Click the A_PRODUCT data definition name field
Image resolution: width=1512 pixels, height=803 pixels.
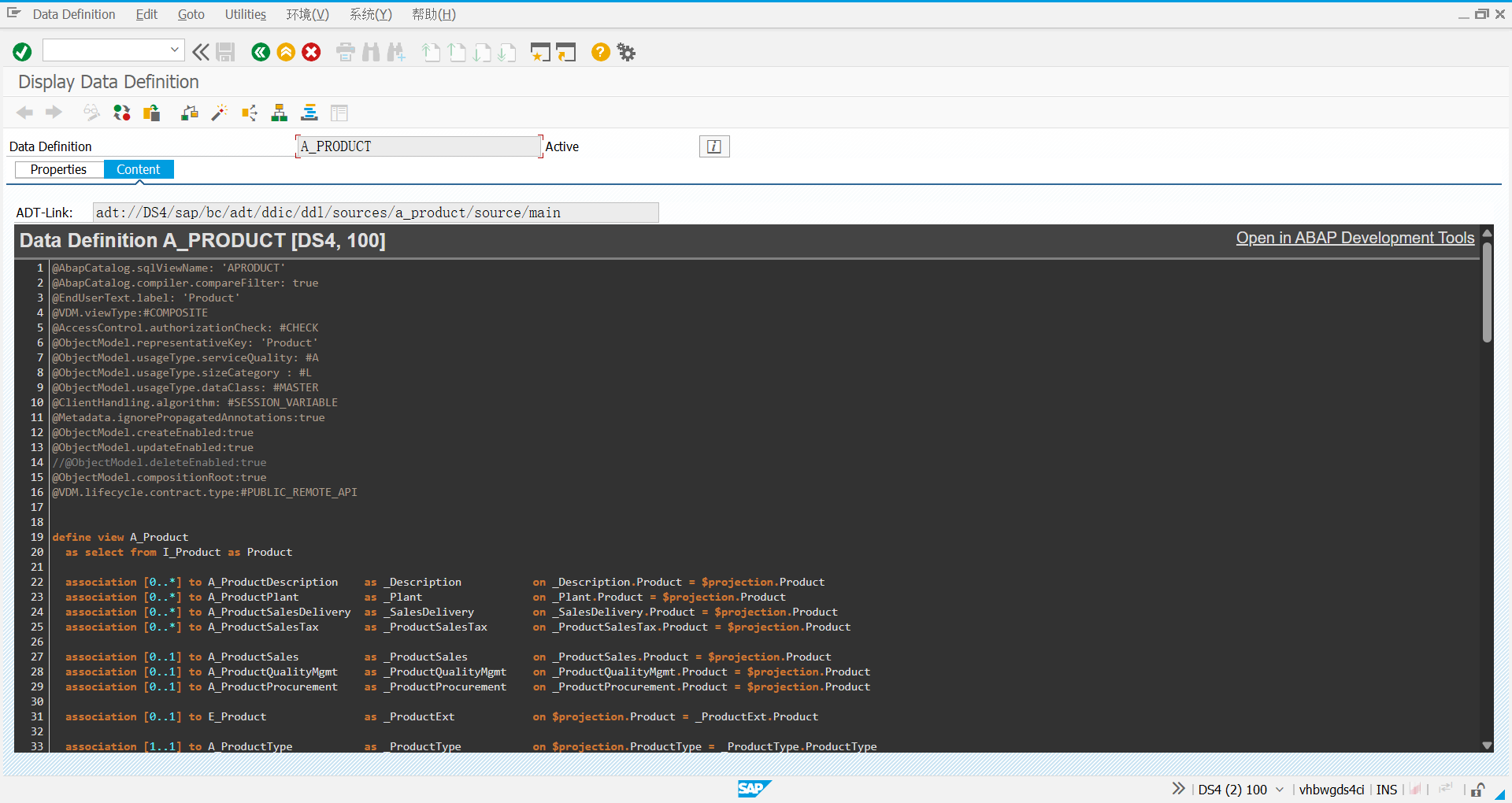[x=419, y=146]
